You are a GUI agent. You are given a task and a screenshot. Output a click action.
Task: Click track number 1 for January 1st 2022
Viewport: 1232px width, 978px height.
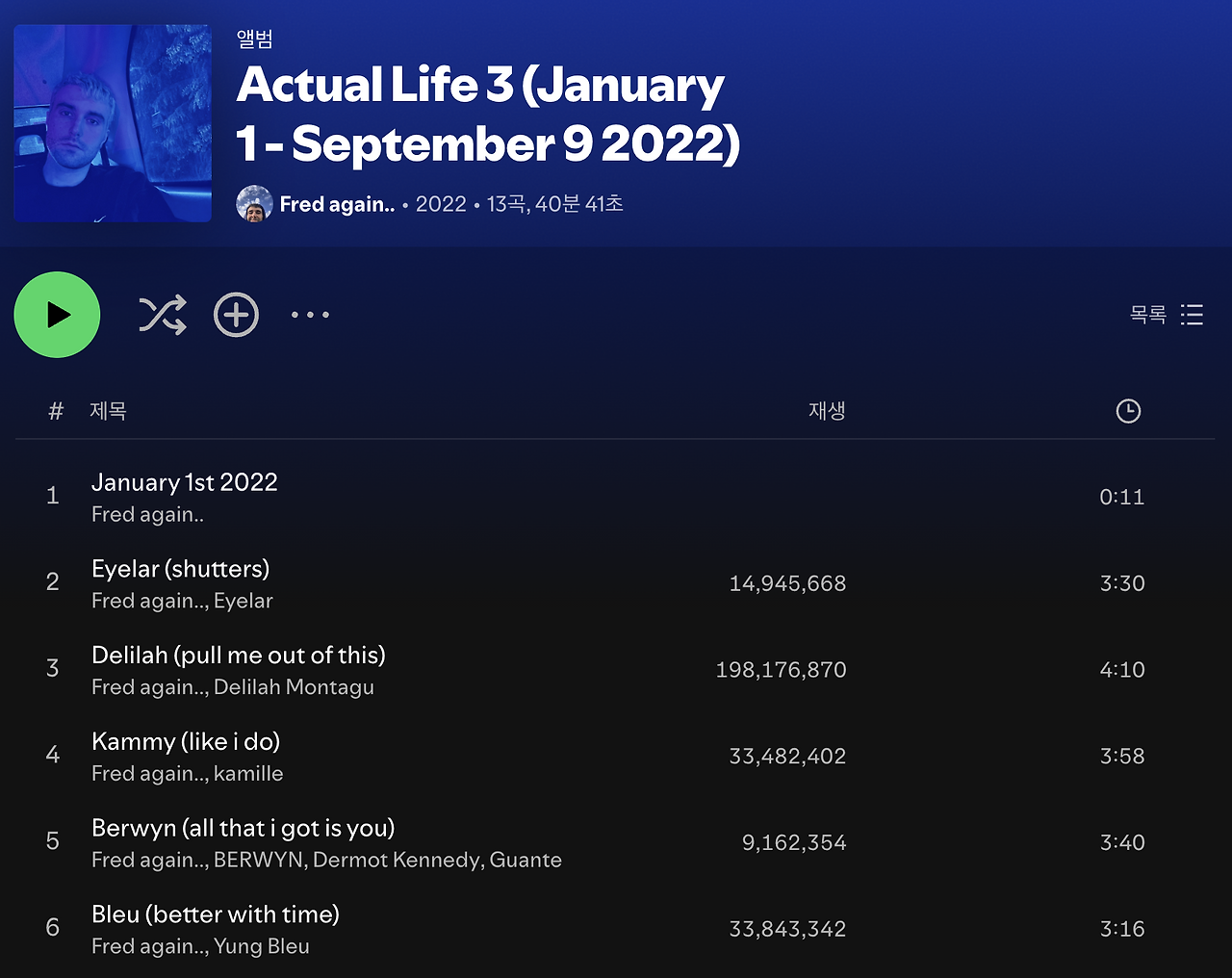[x=53, y=496]
